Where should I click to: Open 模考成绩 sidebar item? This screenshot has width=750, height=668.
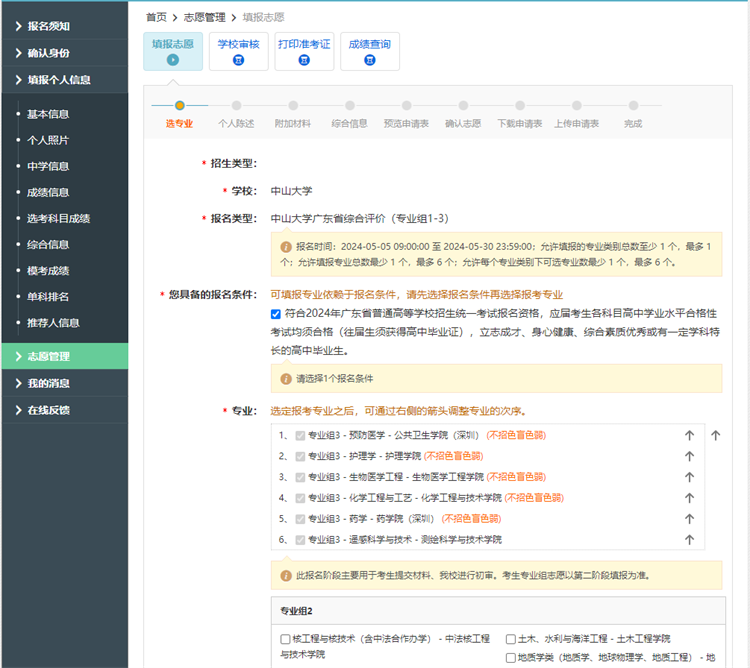pyautogui.click(x=48, y=271)
